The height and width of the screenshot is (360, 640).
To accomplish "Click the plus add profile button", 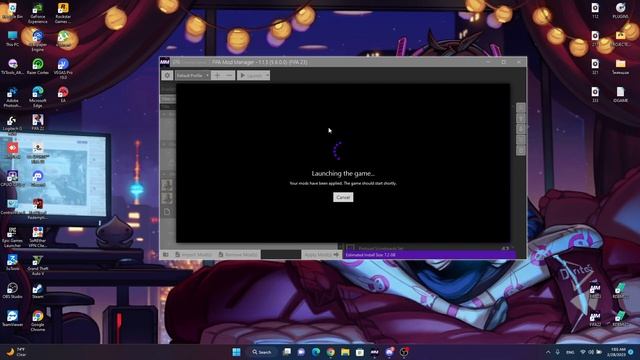I will click(x=217, y=75).
